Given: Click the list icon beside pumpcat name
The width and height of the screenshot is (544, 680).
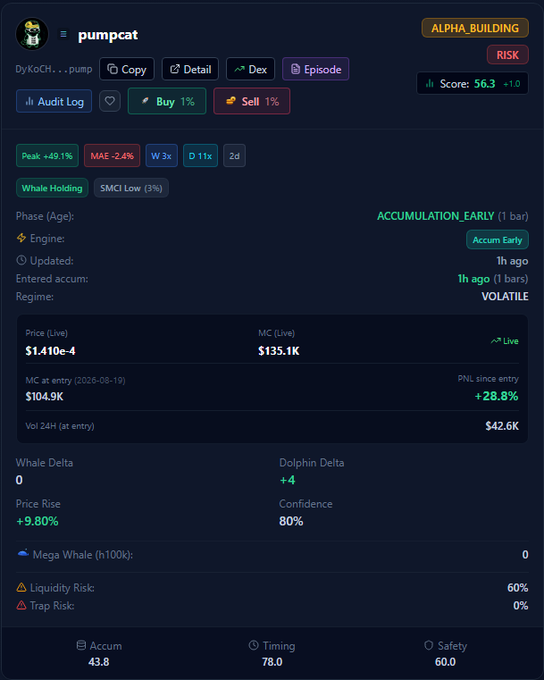Looking at the screenshot, I should [x=63, y=34].
